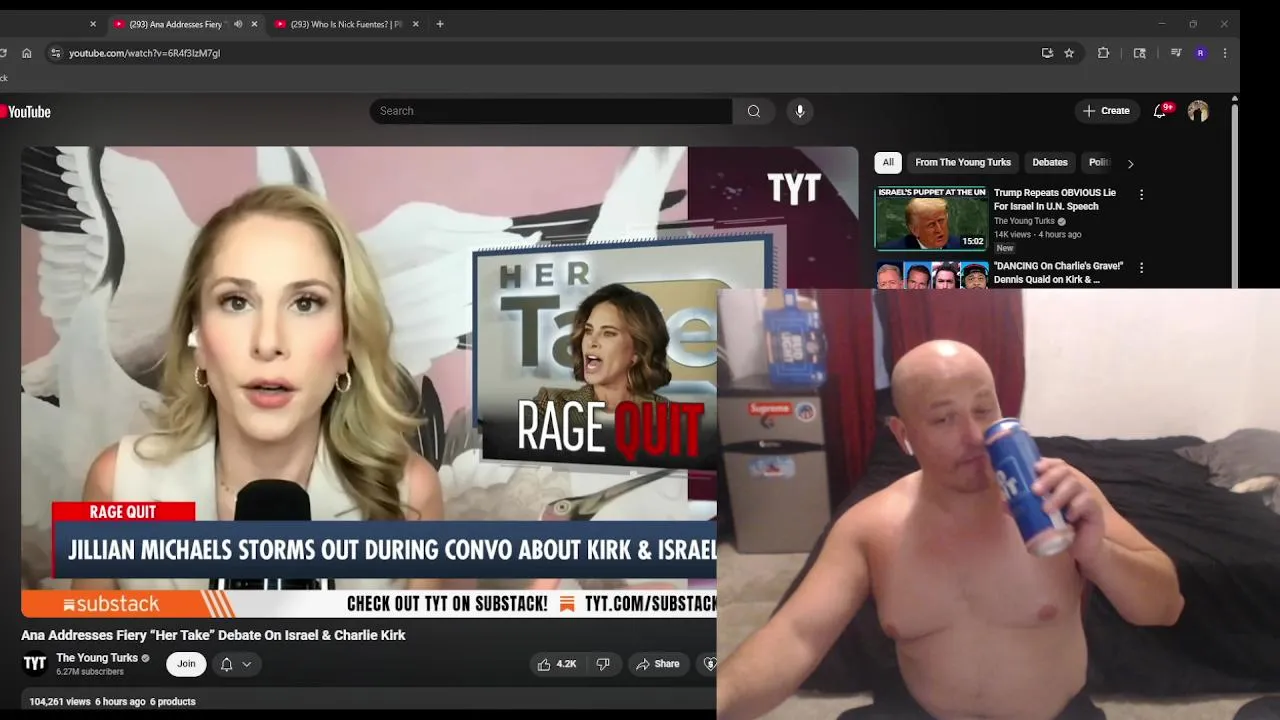1280x720 pixels.
Task: Close the Who Is Nick Fuentes tab
Action: pyautogui.click(x=415, y=24)
